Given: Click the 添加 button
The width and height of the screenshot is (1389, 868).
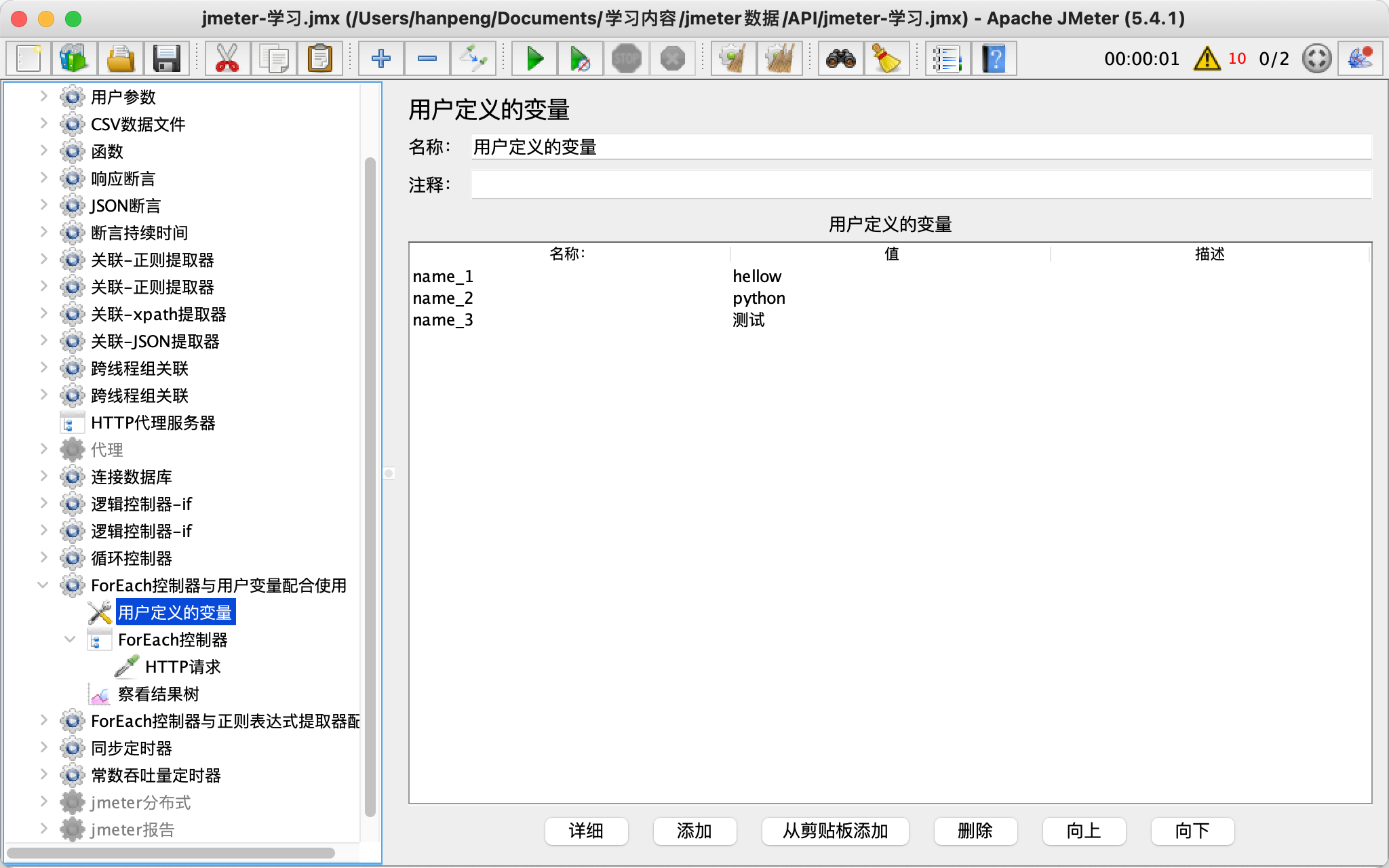Looking at the screenshot, I should [x=694, y=831].
